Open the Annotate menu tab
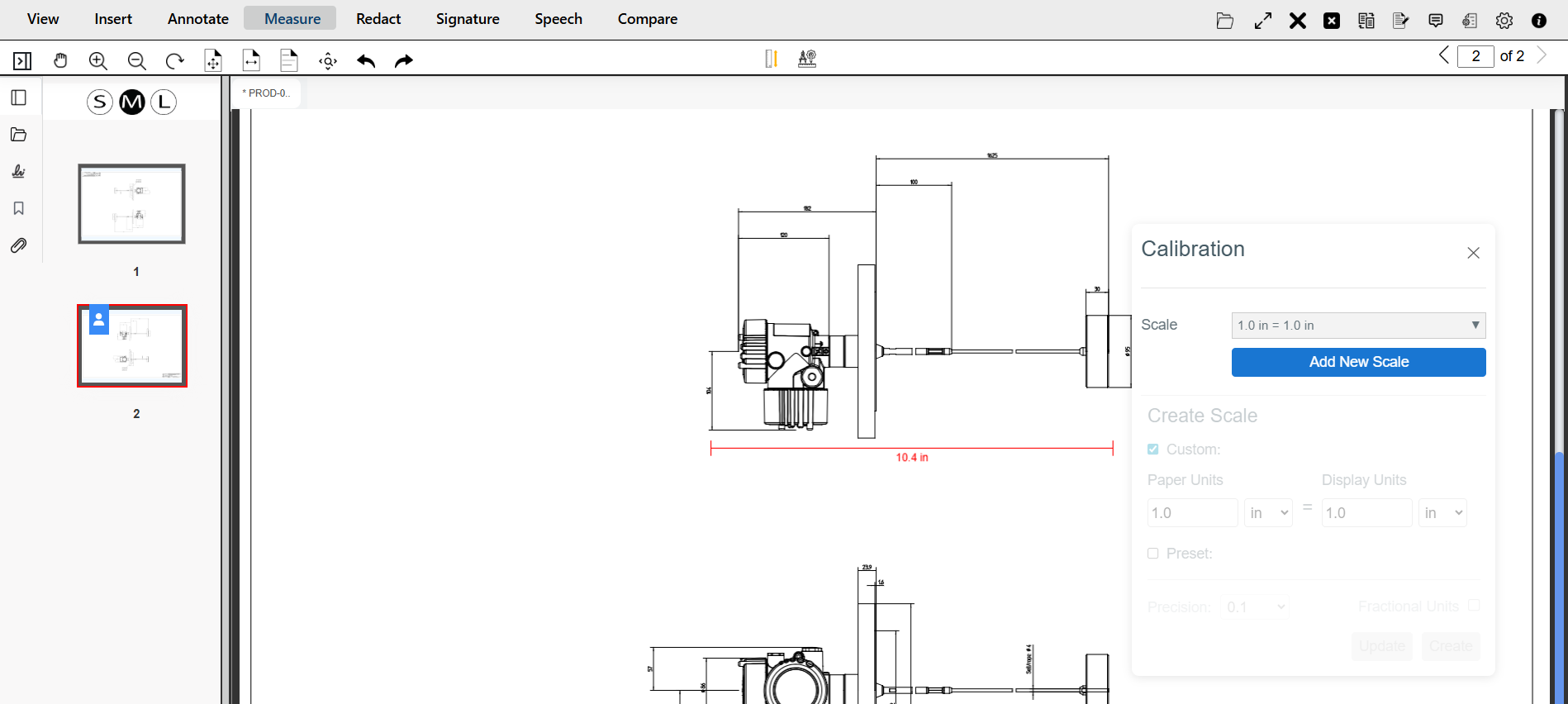Viewport: 1568px width, 704px height. pyautogui.click(x=198, y=19)
